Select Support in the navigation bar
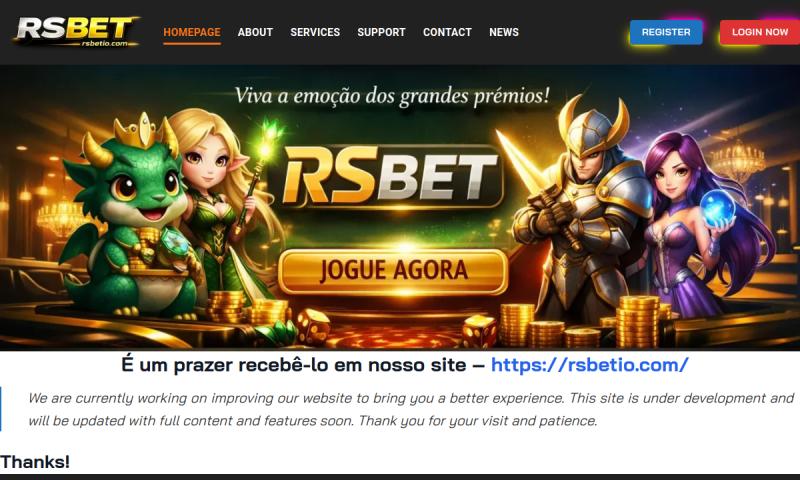The height and width of the screenshot is (480, 800). 381,32
